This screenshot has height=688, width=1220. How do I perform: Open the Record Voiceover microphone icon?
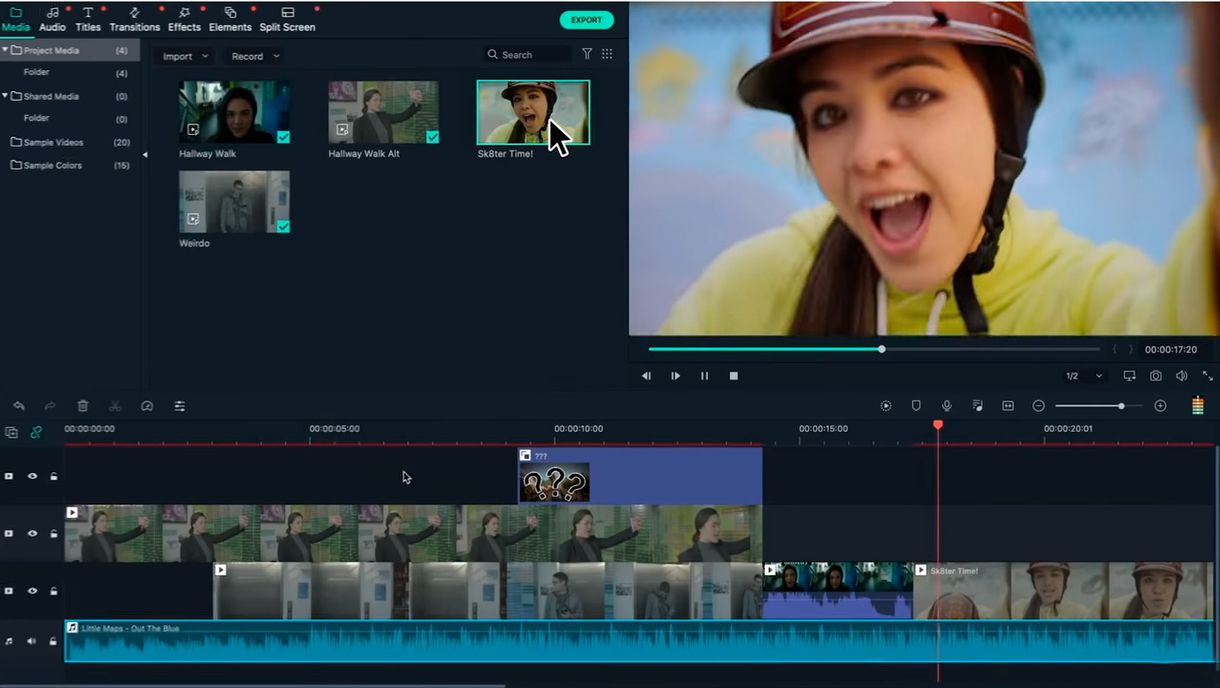point(946,405)
